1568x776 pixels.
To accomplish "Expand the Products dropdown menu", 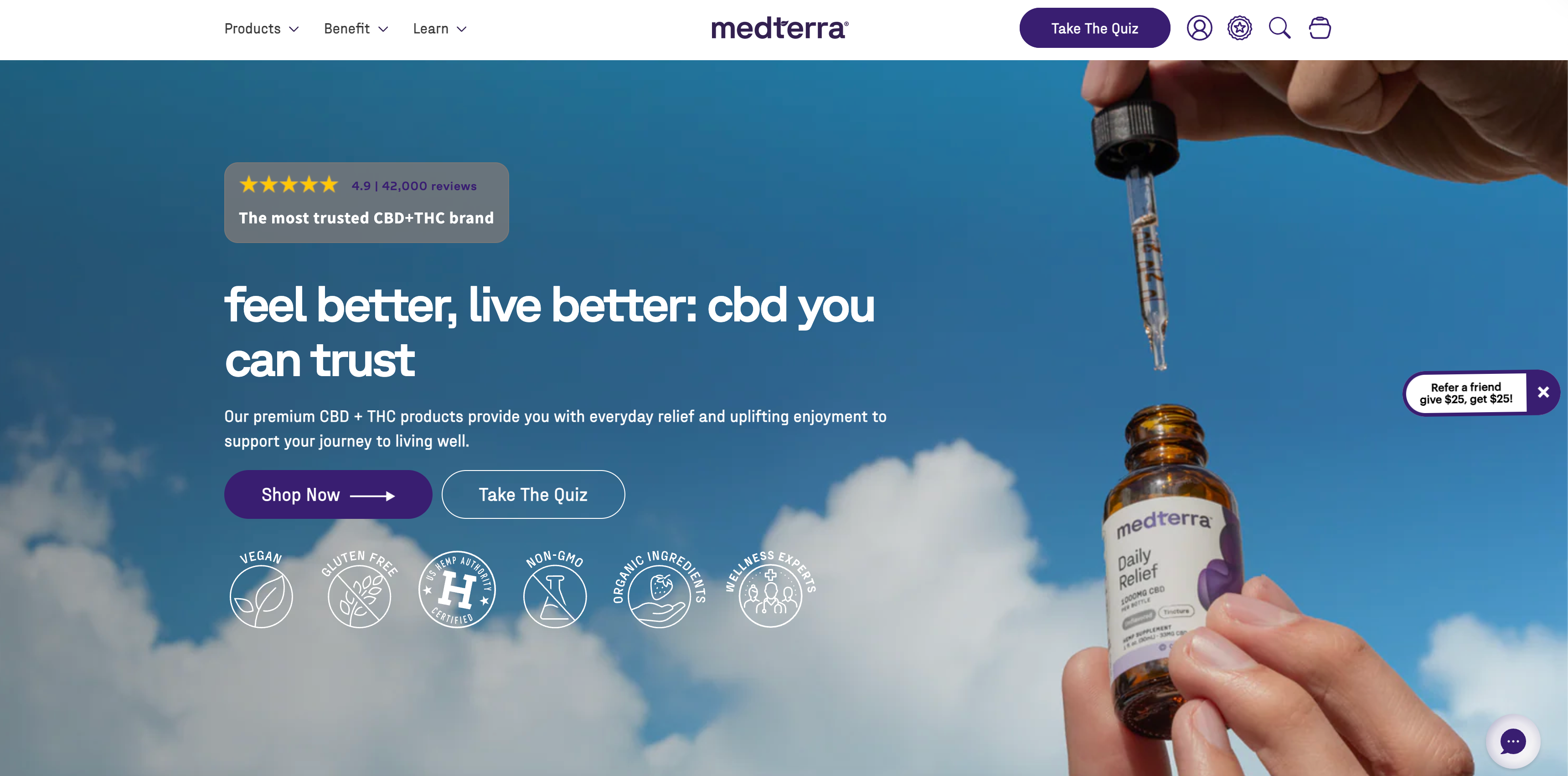I will pos(261,29).
